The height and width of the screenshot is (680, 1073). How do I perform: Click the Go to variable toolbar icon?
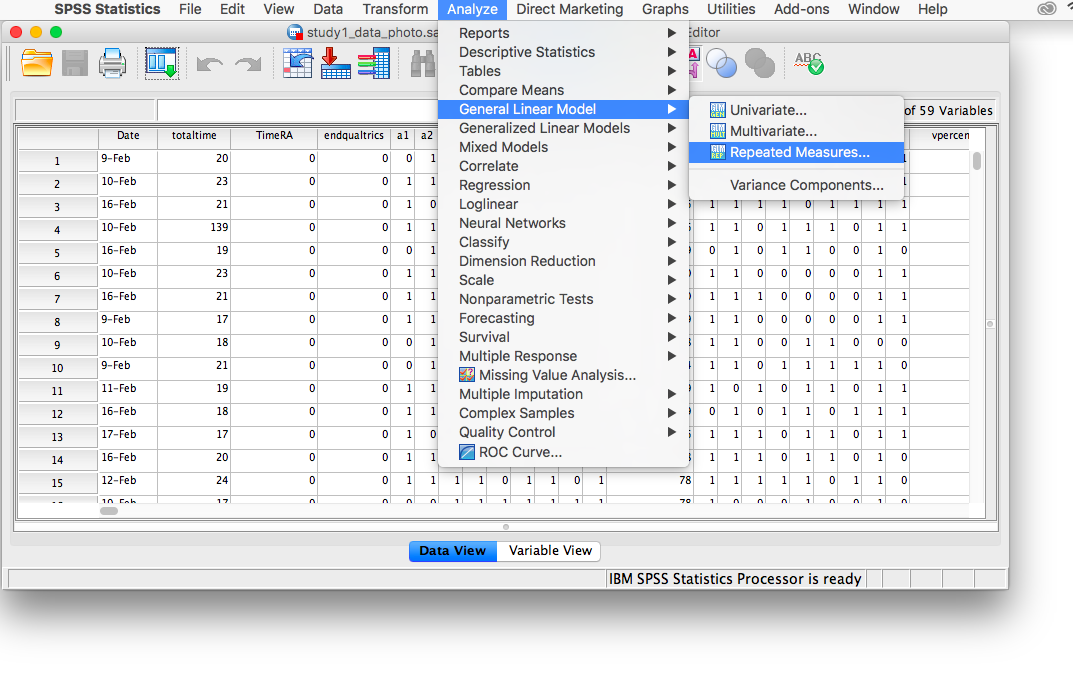click(x=335, y=64)
